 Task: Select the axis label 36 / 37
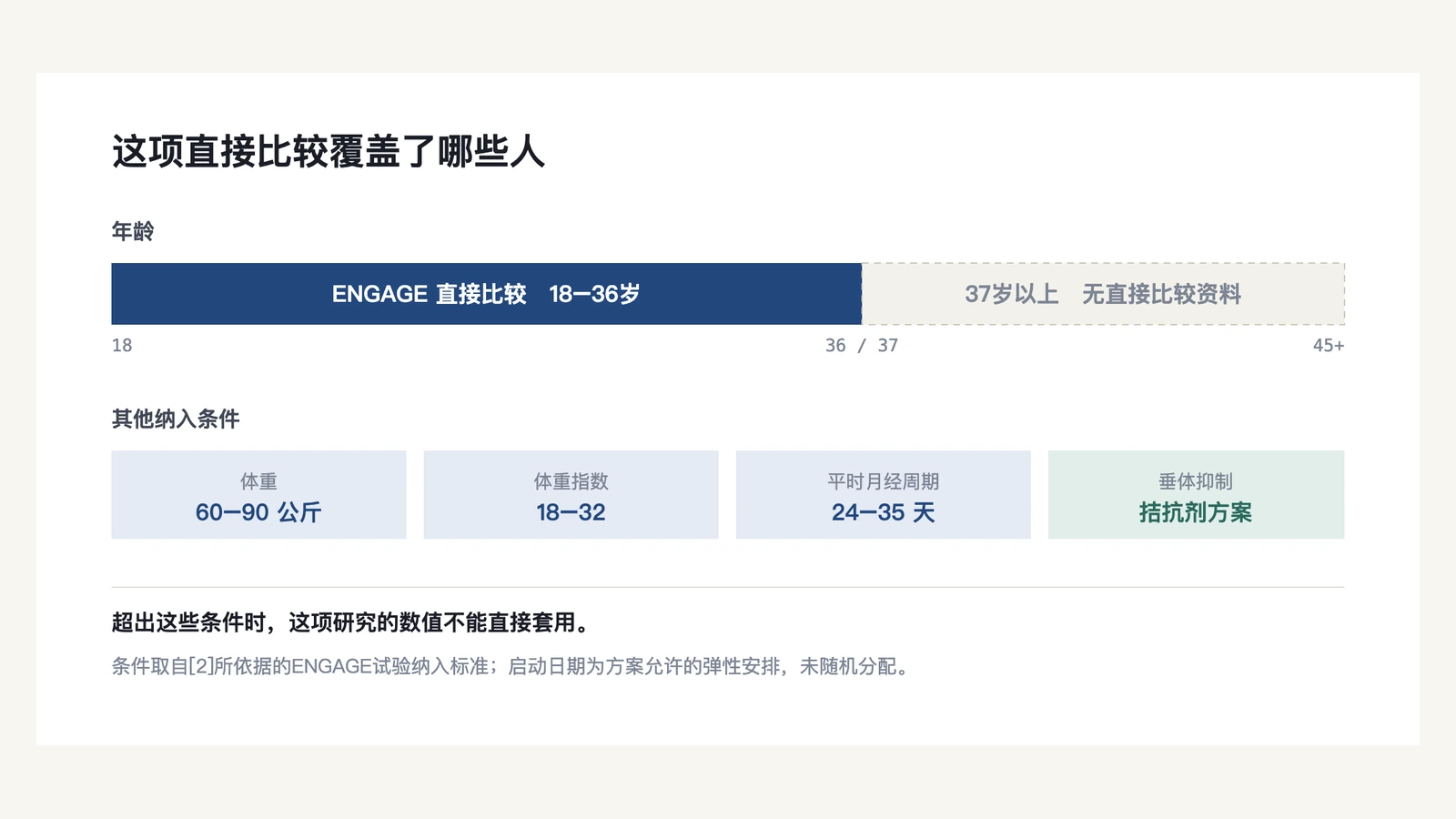click(862, 345)
